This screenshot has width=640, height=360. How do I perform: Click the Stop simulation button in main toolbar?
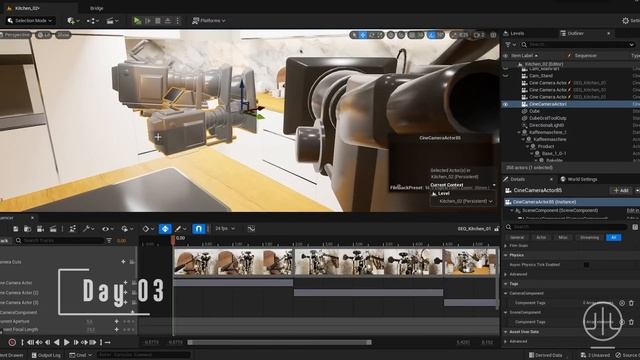click(158, 20)
